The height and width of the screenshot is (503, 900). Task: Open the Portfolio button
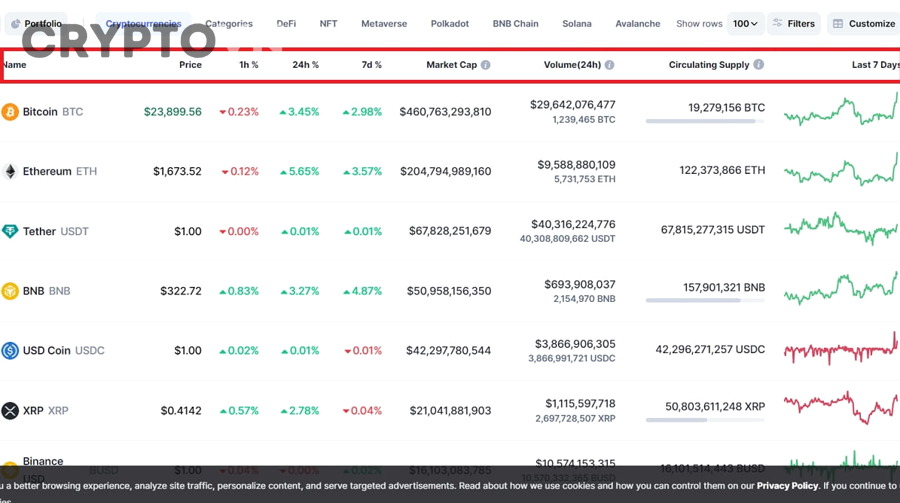coord(37,24)
